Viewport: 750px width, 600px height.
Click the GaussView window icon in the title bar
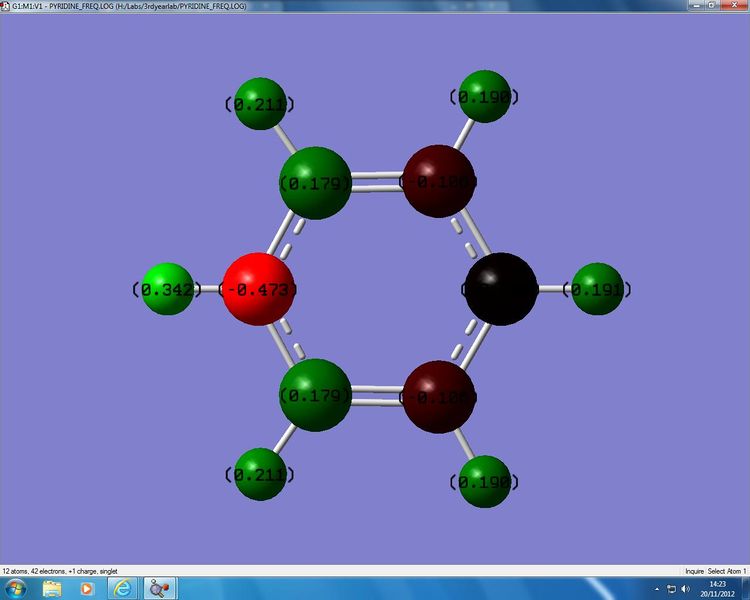tap(5, 6)
